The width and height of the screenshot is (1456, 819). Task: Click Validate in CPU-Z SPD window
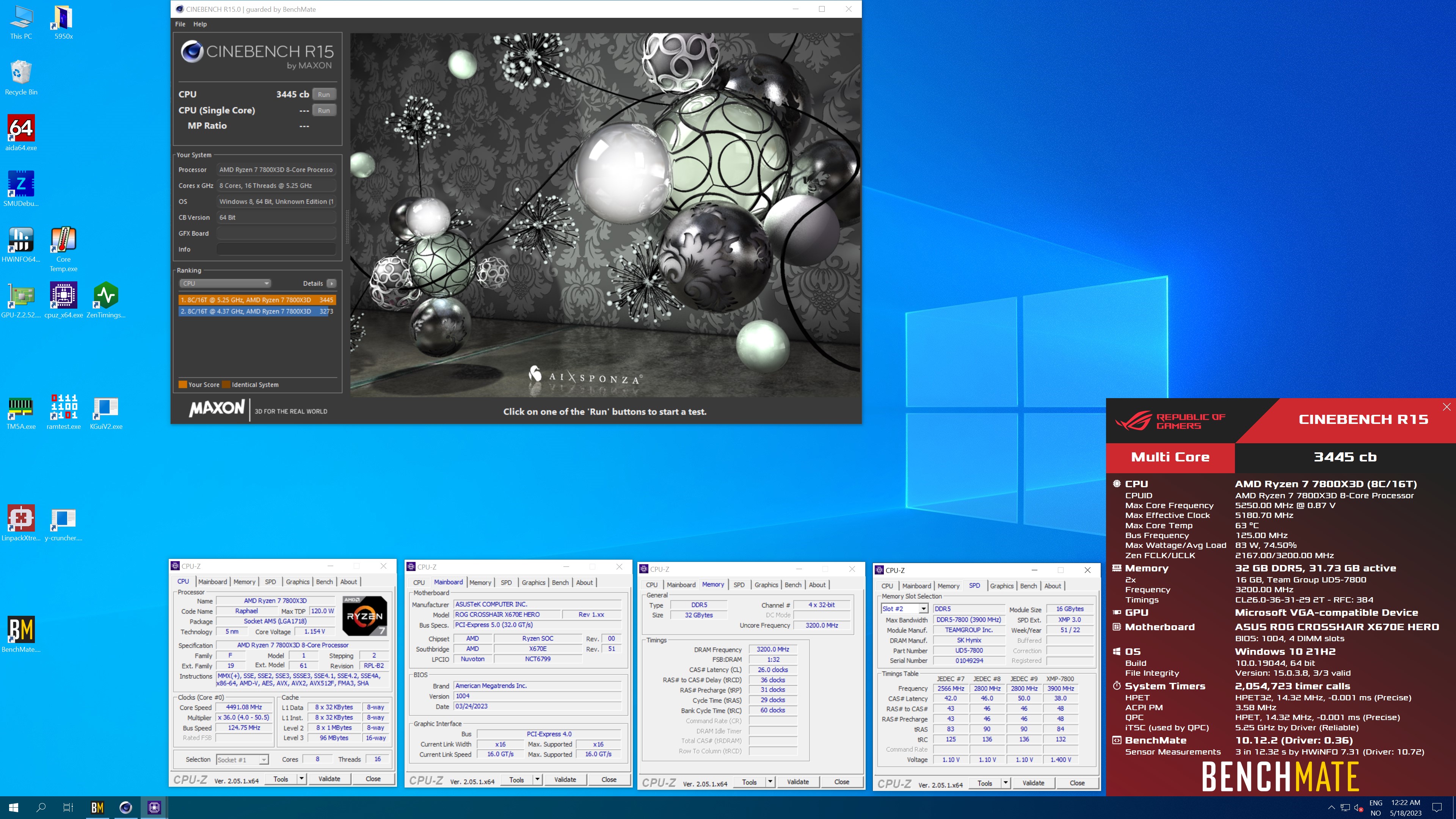coord(1033,783)
